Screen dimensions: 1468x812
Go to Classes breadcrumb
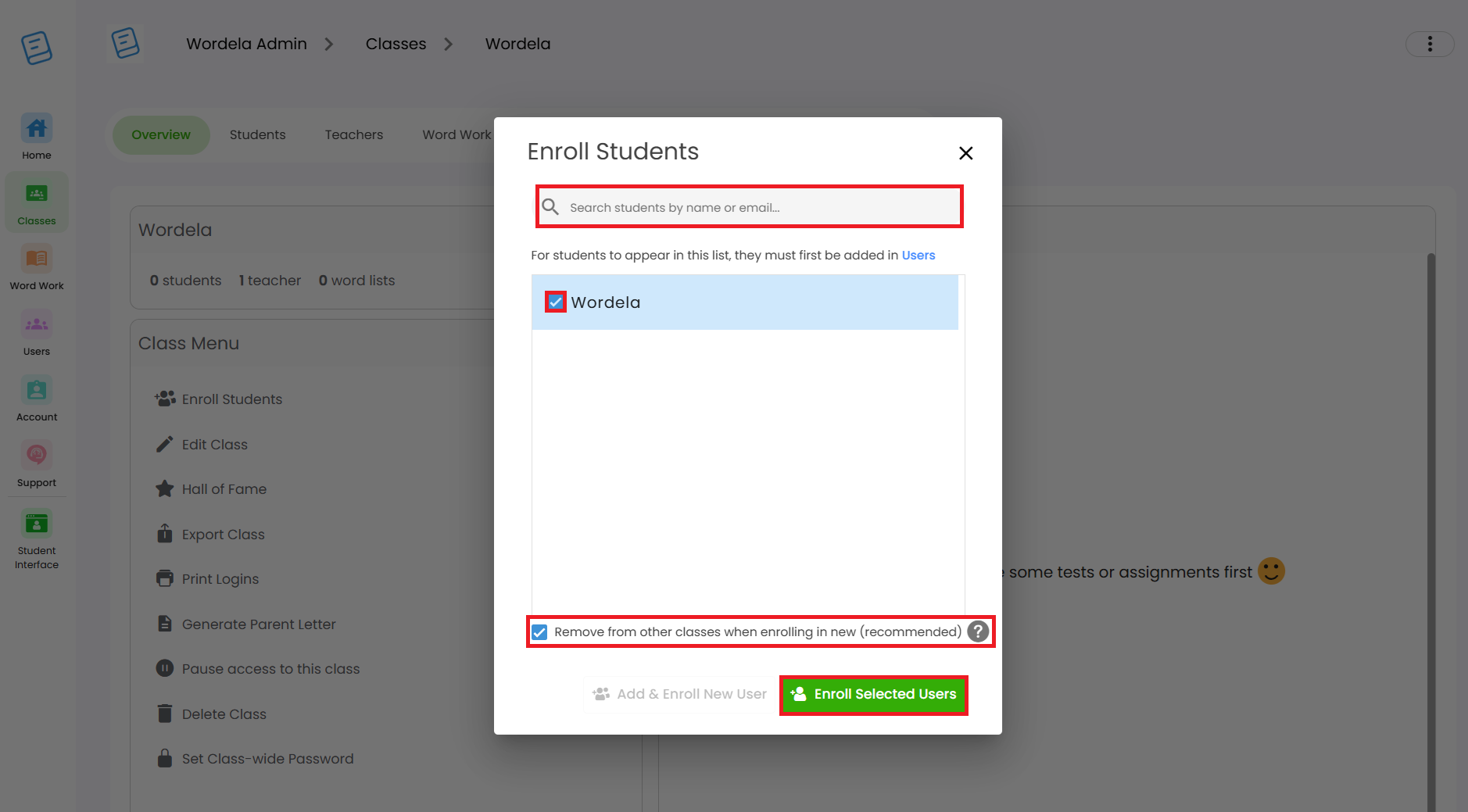pos(396,44)
